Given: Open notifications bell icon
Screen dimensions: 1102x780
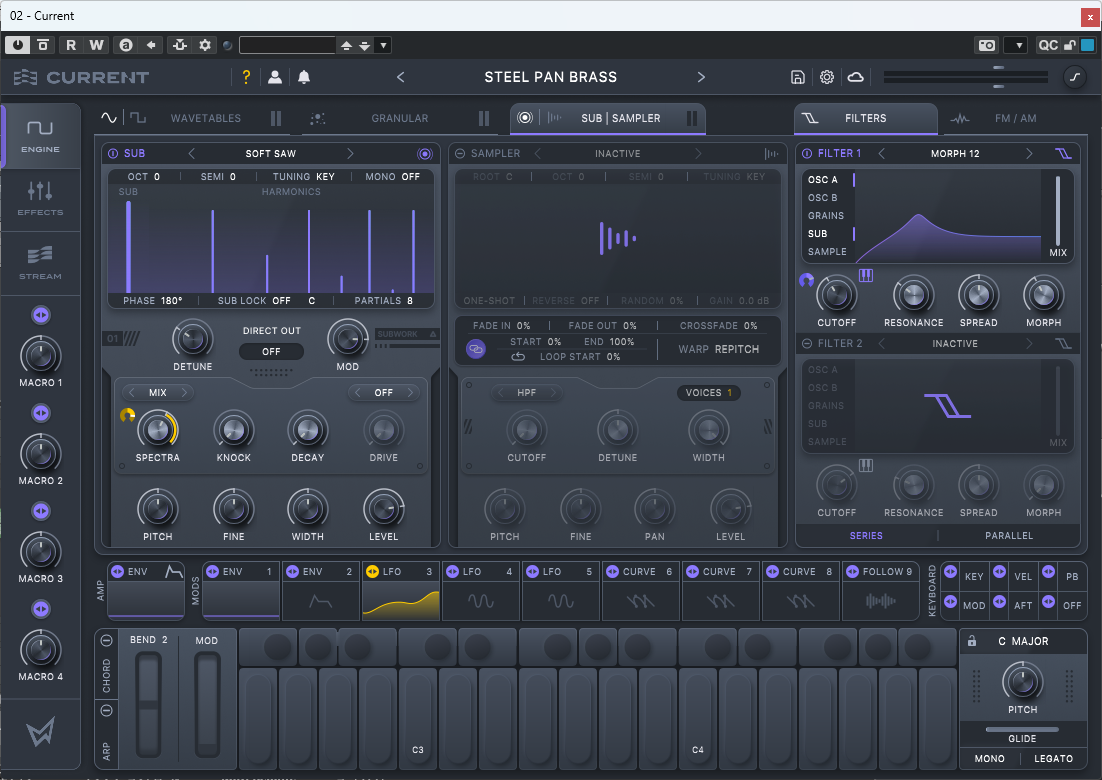Looking at the screenshot, I should [304, 77].
